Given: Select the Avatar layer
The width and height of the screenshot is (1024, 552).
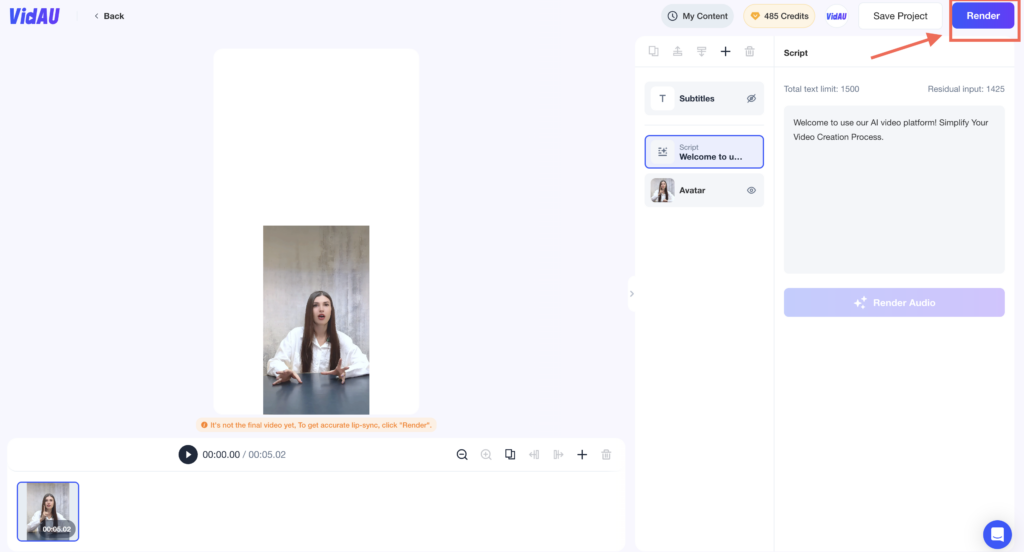Looking at the screenshot, I should 704,190.
